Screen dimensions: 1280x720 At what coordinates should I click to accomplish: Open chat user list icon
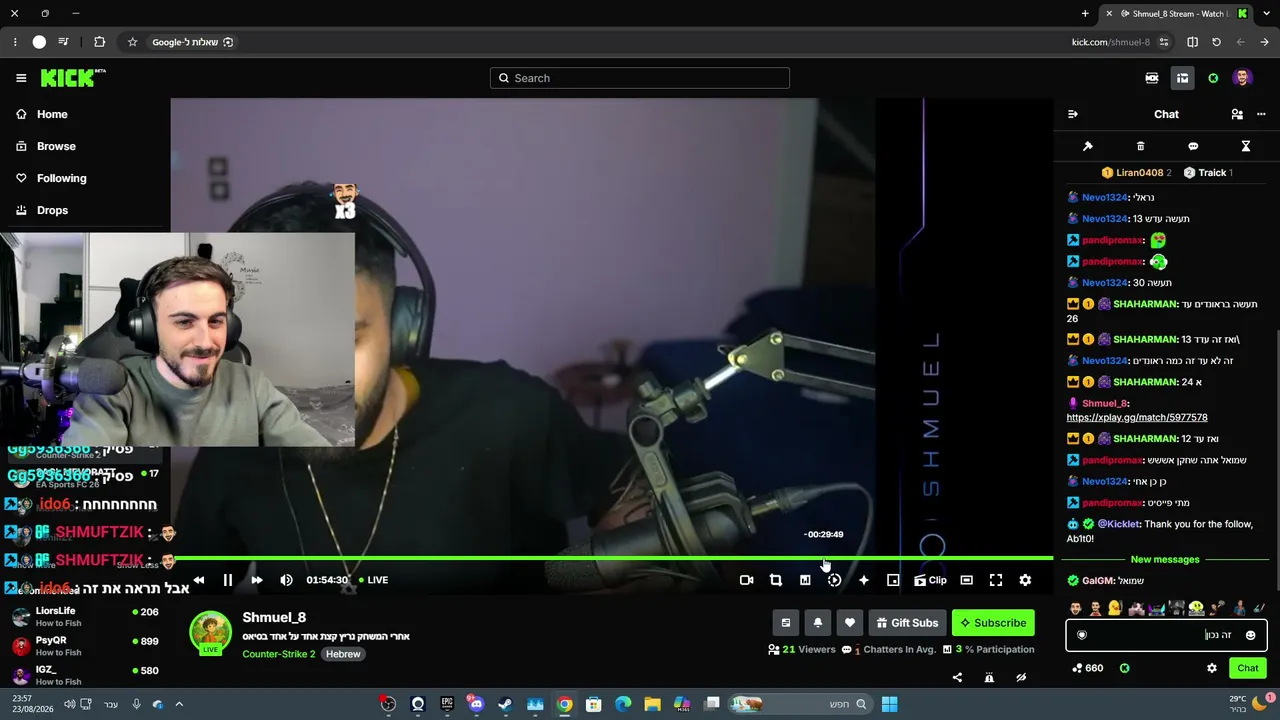point(1237,114)
